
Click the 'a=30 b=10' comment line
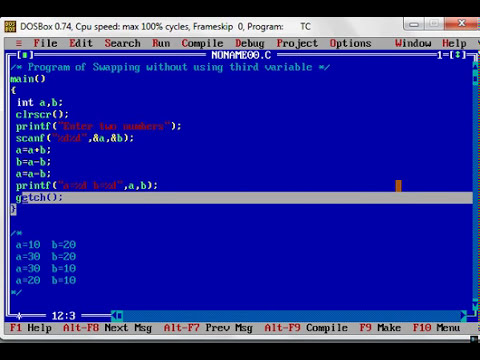click(46, 268)
